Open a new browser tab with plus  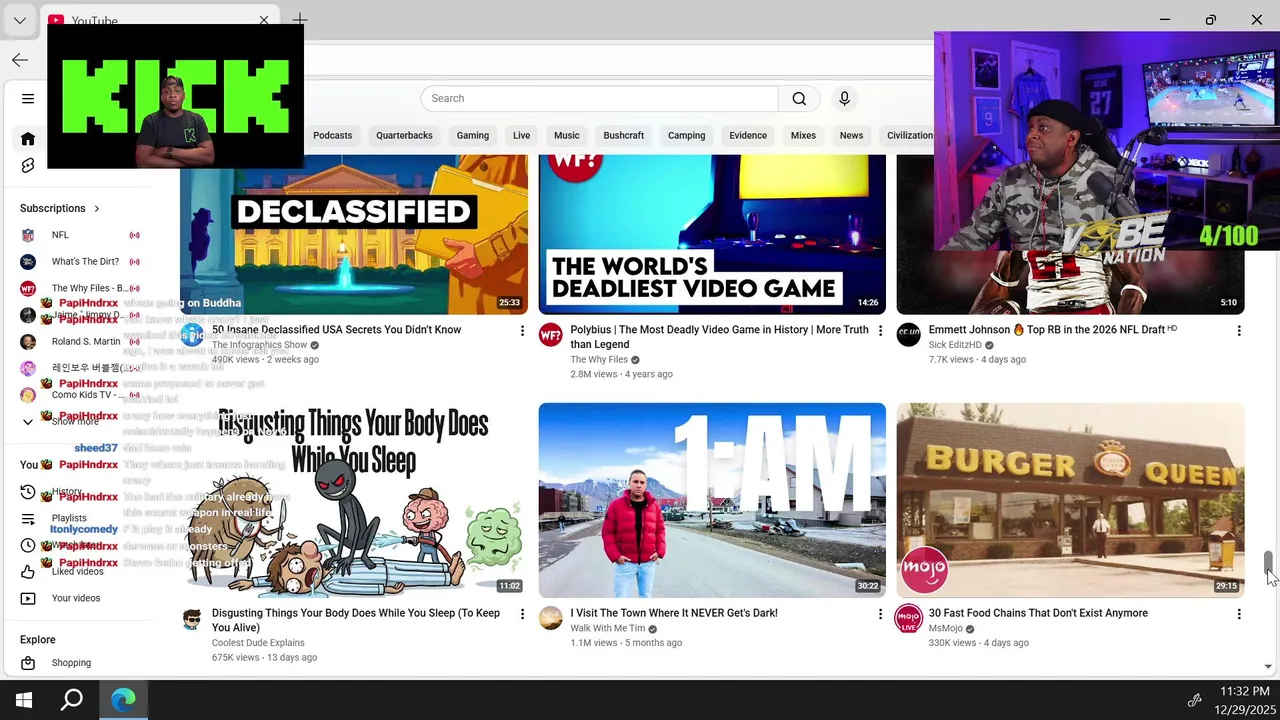299,19
